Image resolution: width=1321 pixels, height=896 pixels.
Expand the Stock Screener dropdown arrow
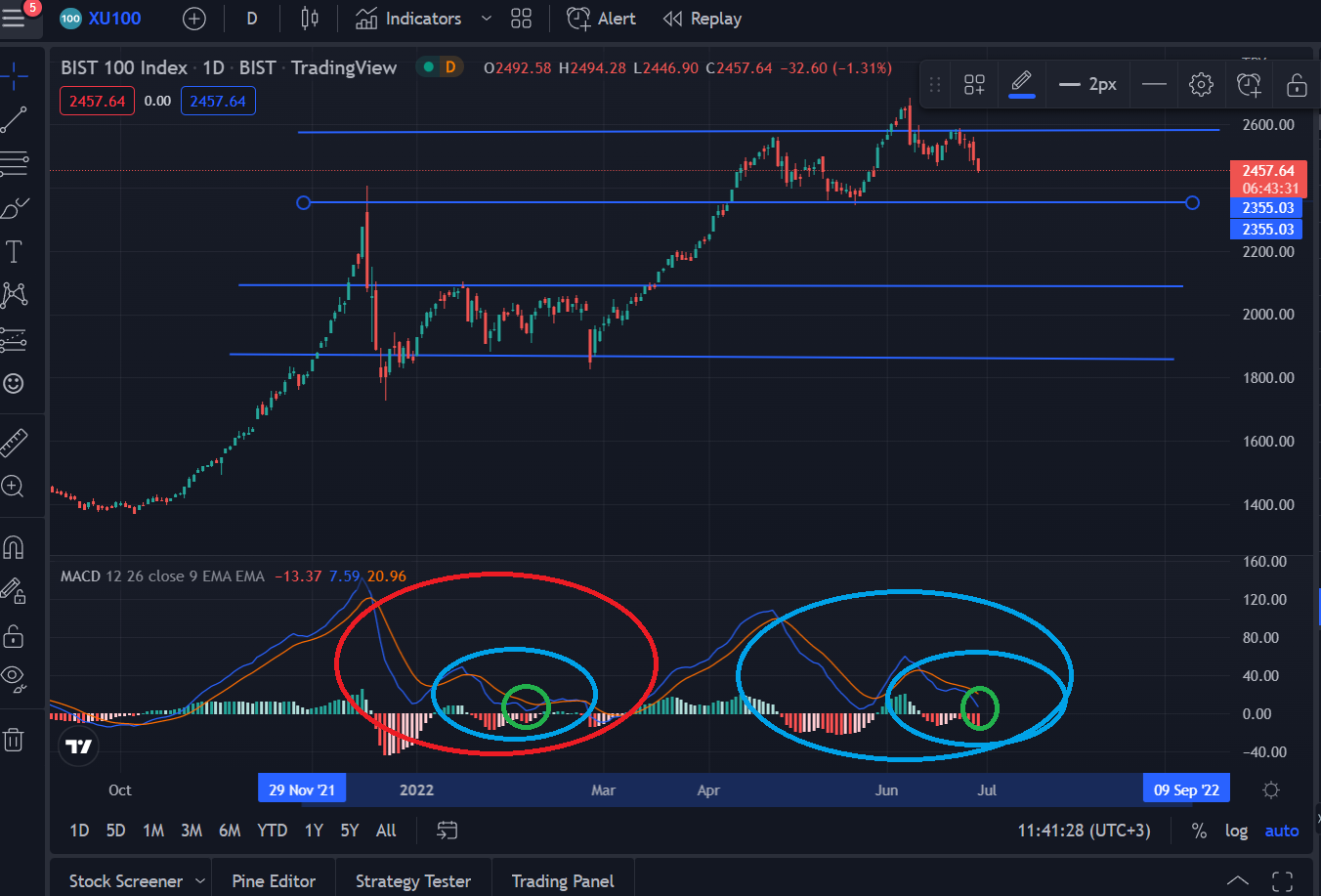click(x=200, y=881)
